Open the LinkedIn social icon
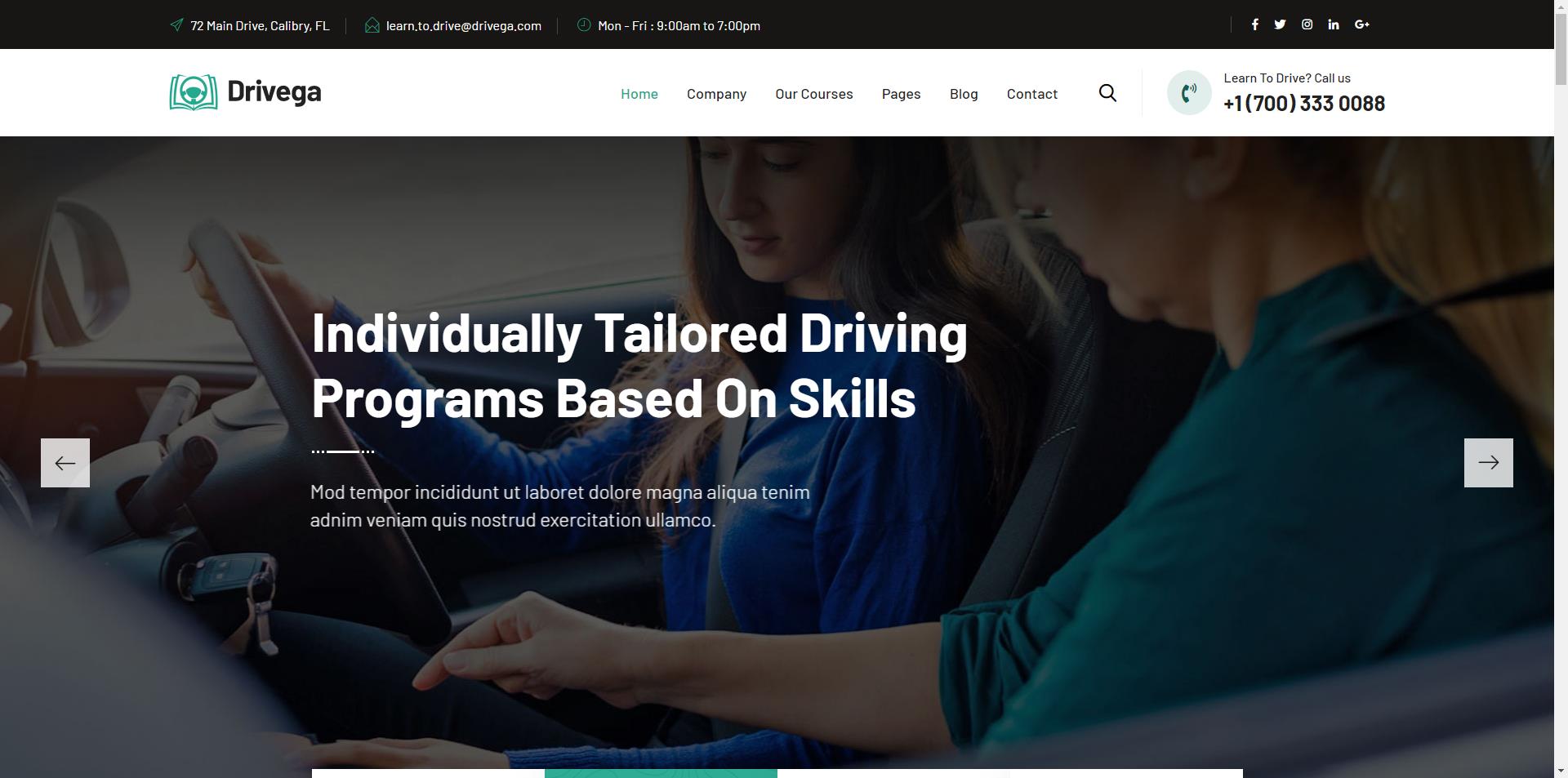The width and height of the screenshot is (1568, 778). coord(1334,24)
